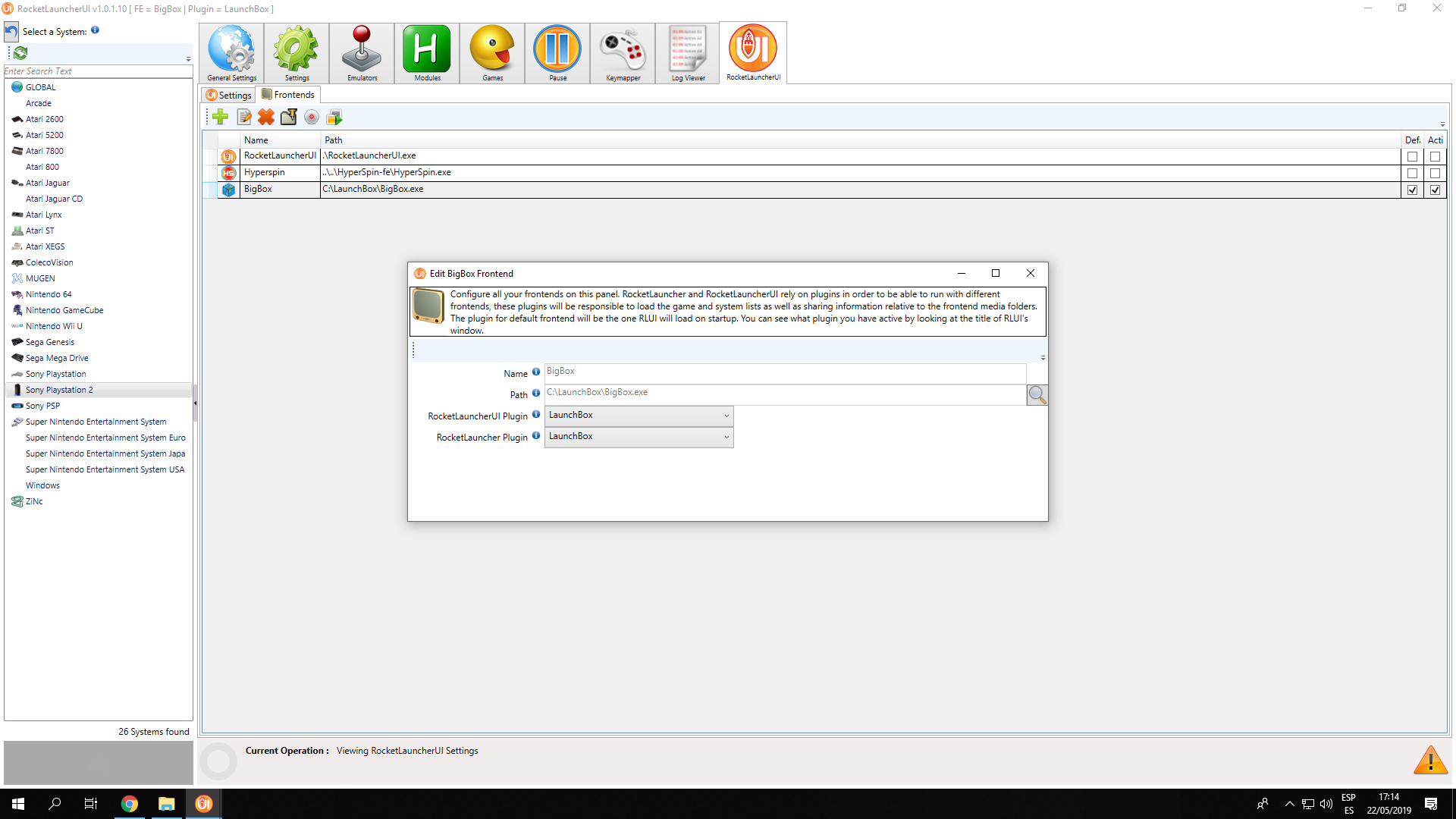The width and height of the screenshot is (1456, 819).
Task: Click the info icon beside RocketLauncher Plugin
Action: click(x=536, y=435)
